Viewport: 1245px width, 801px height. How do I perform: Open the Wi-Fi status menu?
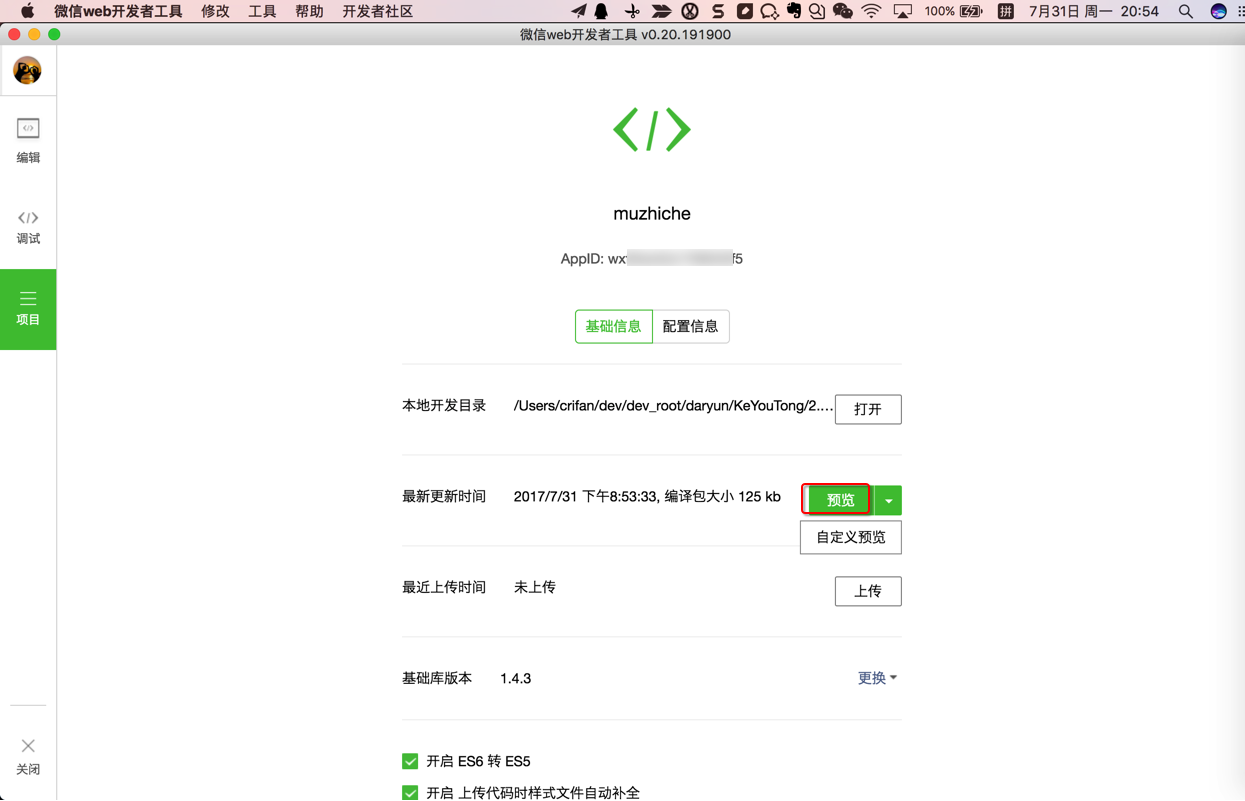coord(872,11)
